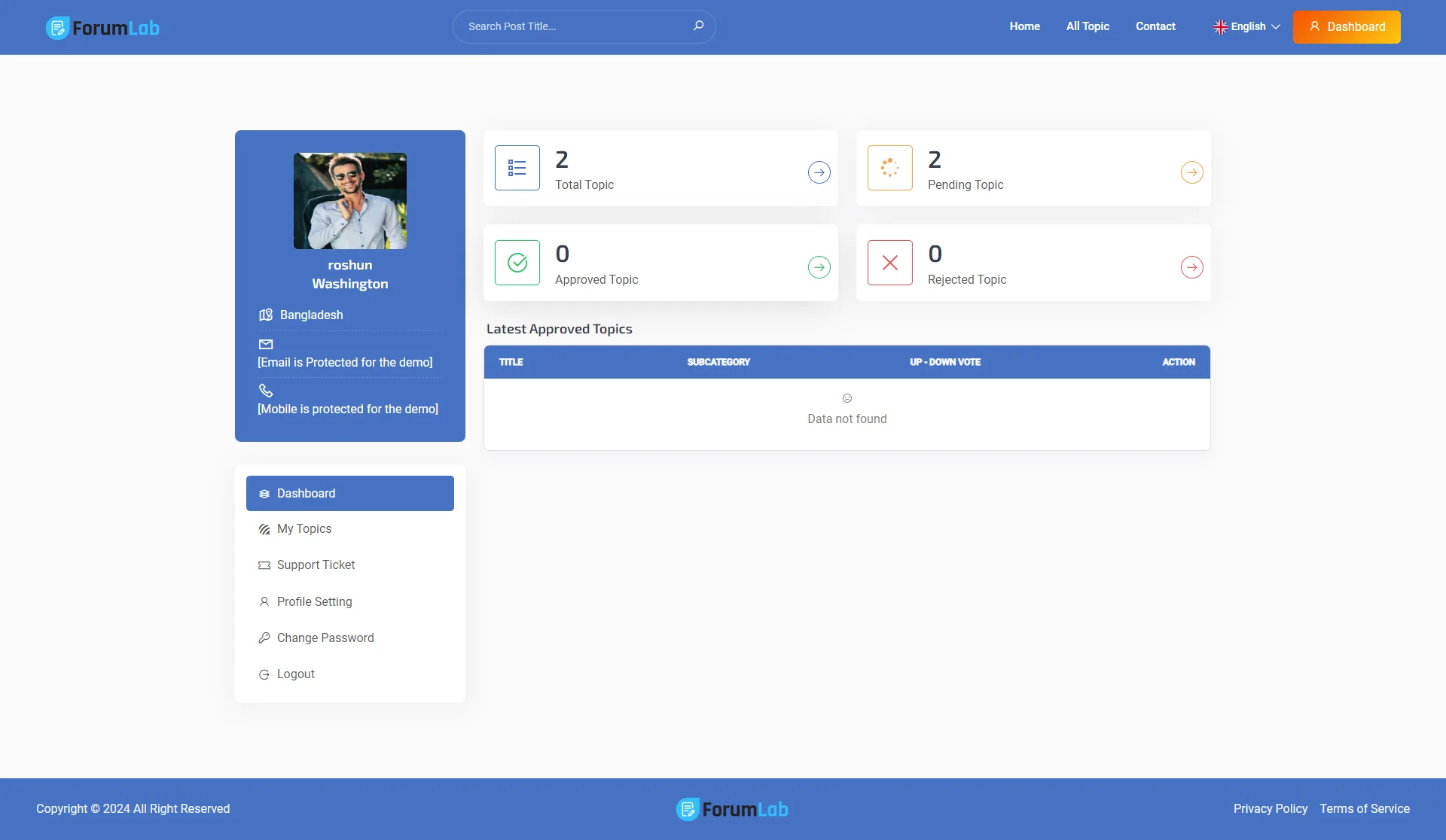Open Contact nav item

click(1155, 26)
